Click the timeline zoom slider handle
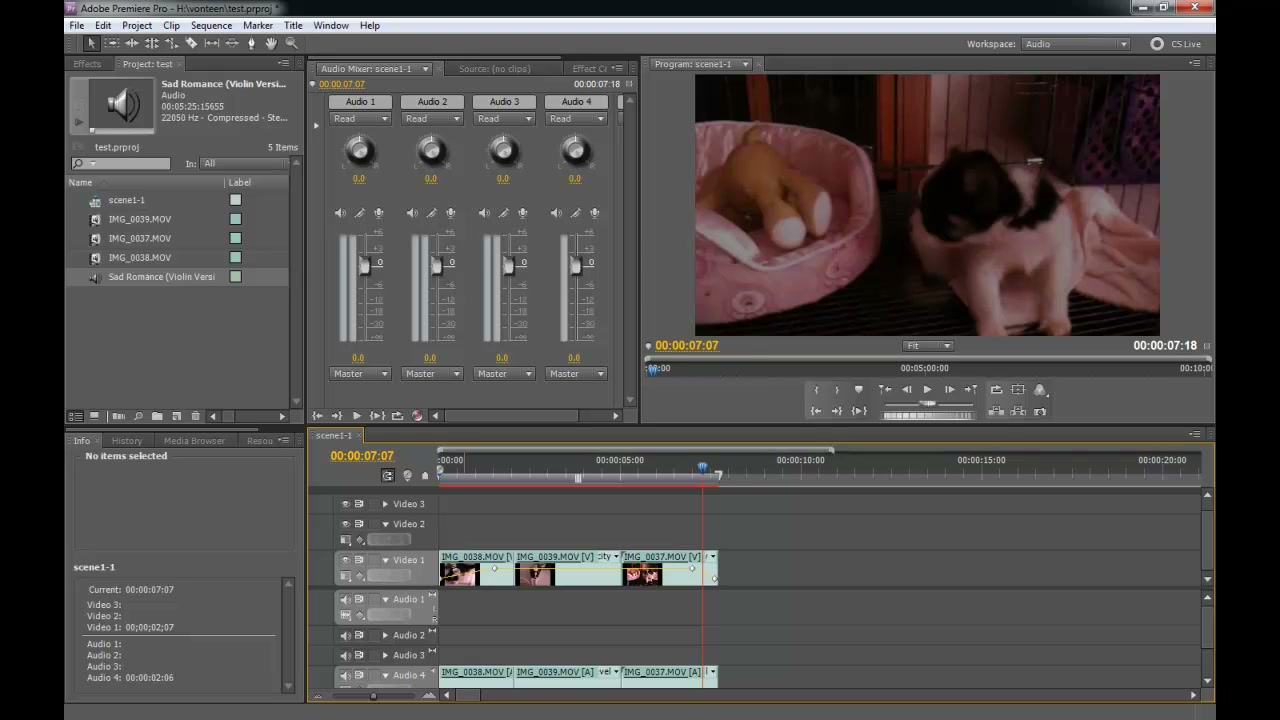This screenshot has width=1280, height=720. pyautogui.click(x=373, y=696)
